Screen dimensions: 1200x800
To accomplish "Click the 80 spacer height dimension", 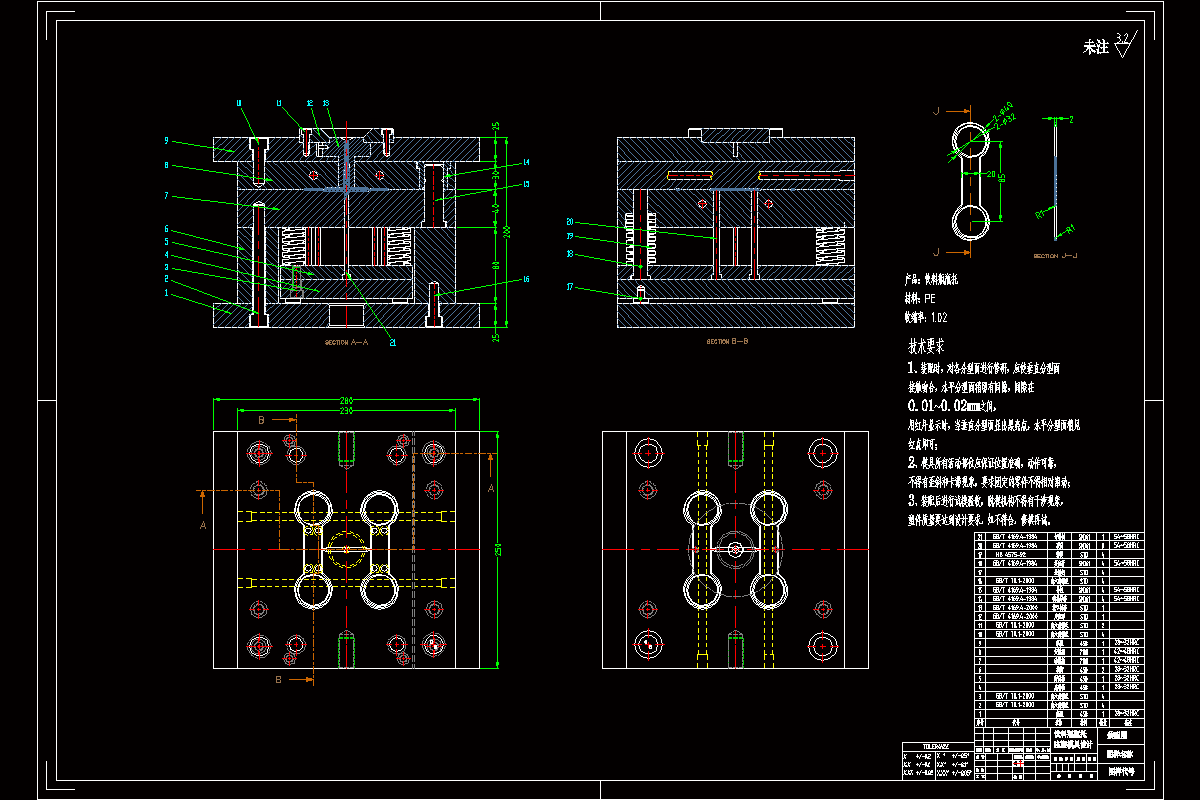I will click(495, 264).
